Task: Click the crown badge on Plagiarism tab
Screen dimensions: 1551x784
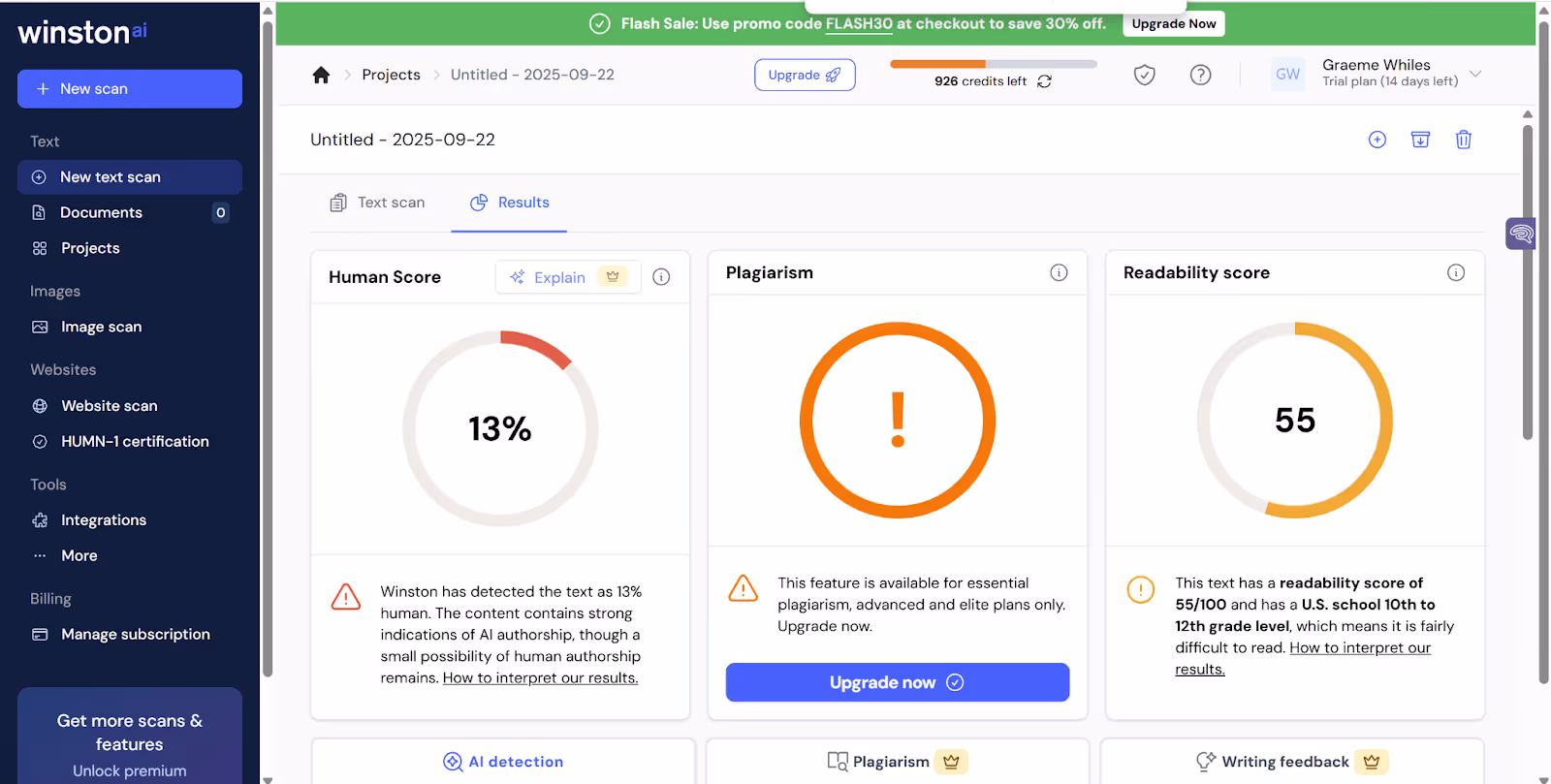Action: (x=951, y=762)
